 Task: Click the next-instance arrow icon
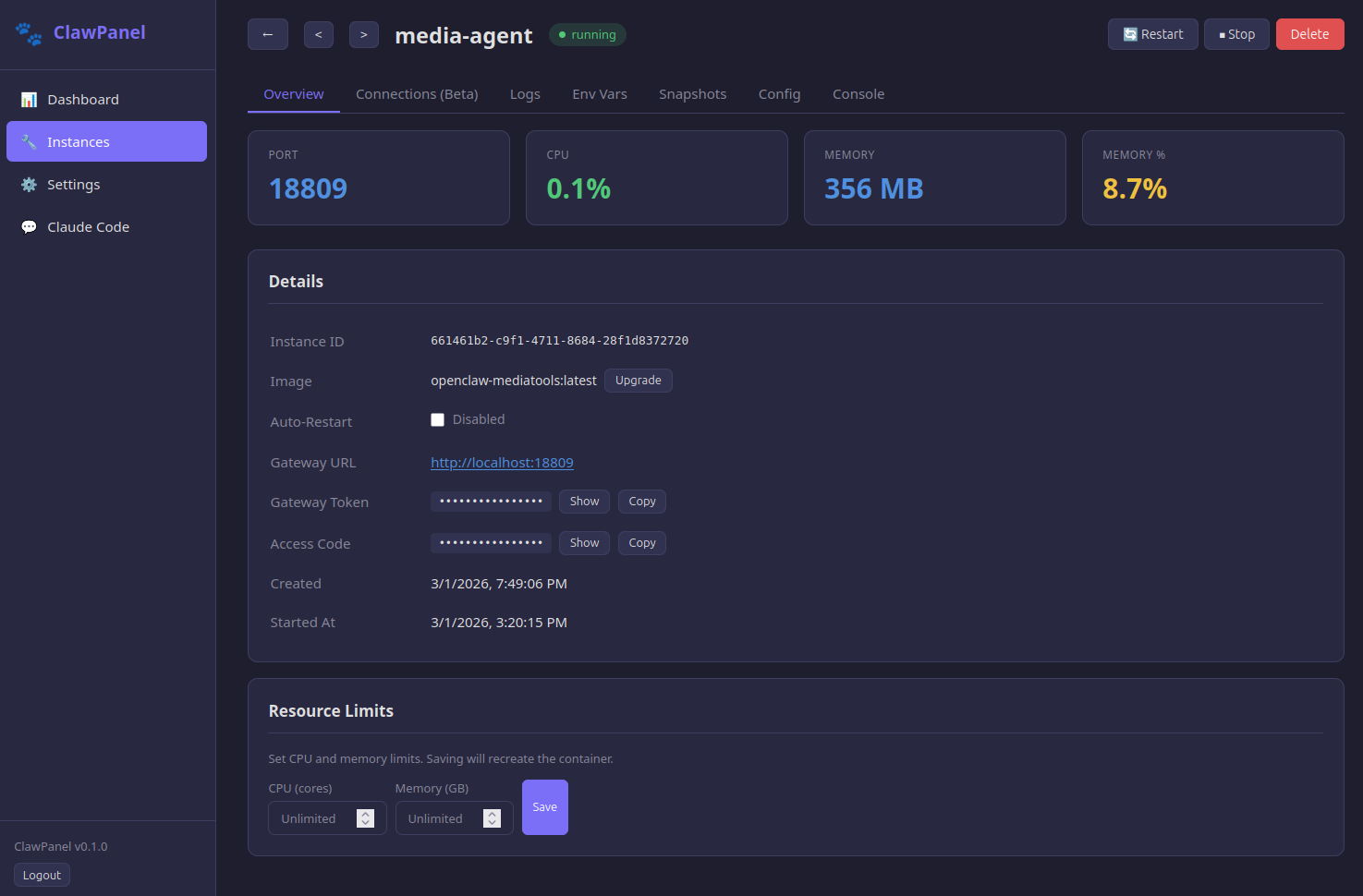(363, 33)
